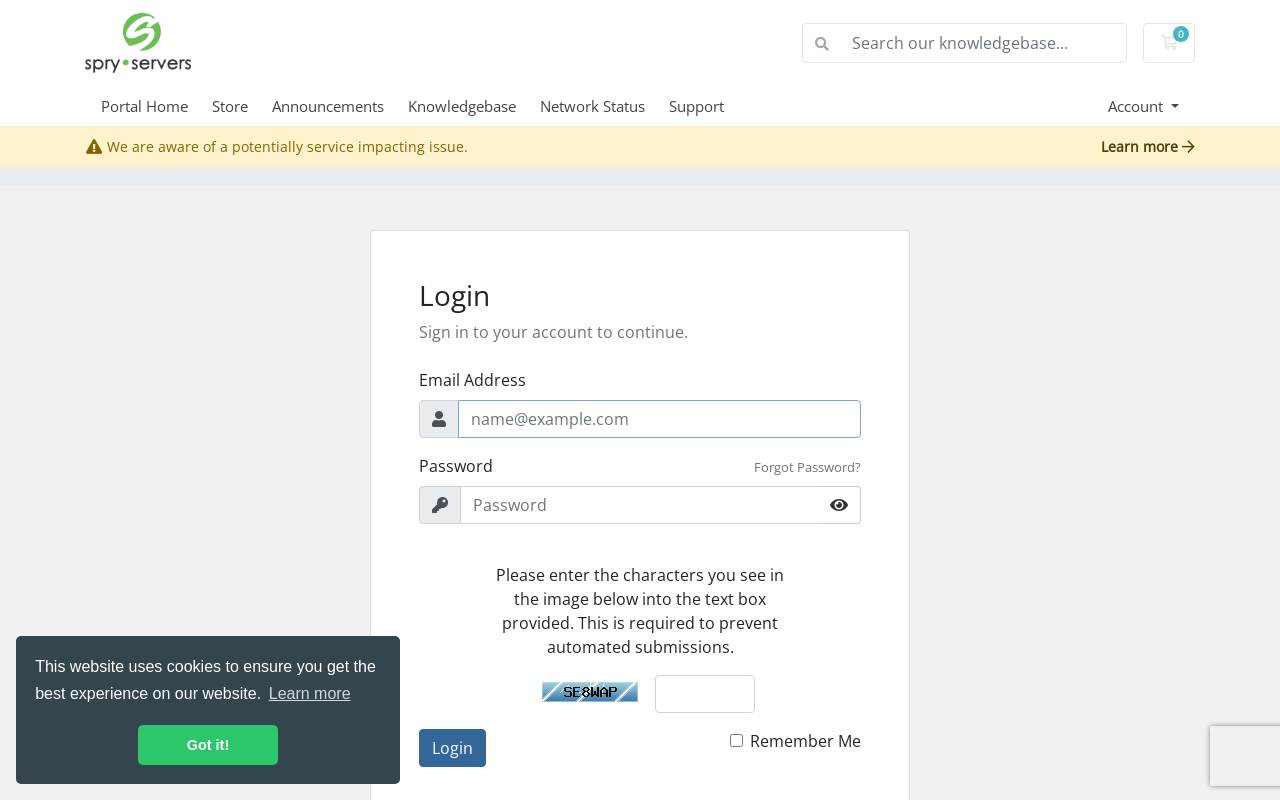Viewport: 1280px width, 800px height.
Task: Focus the Email Address input field
Action: 659,419
